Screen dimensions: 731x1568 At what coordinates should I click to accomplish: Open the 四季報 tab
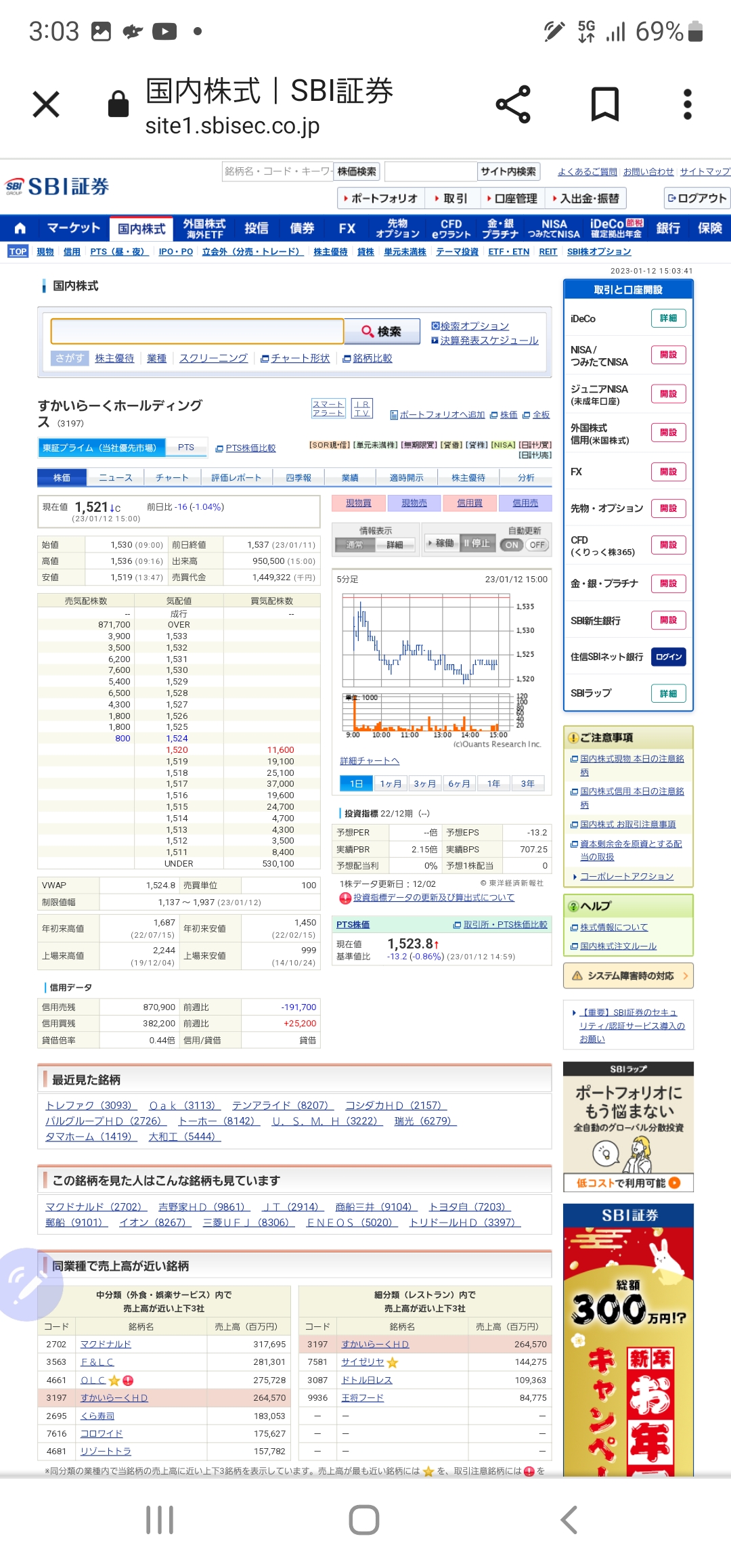click(x=298, y=477)
